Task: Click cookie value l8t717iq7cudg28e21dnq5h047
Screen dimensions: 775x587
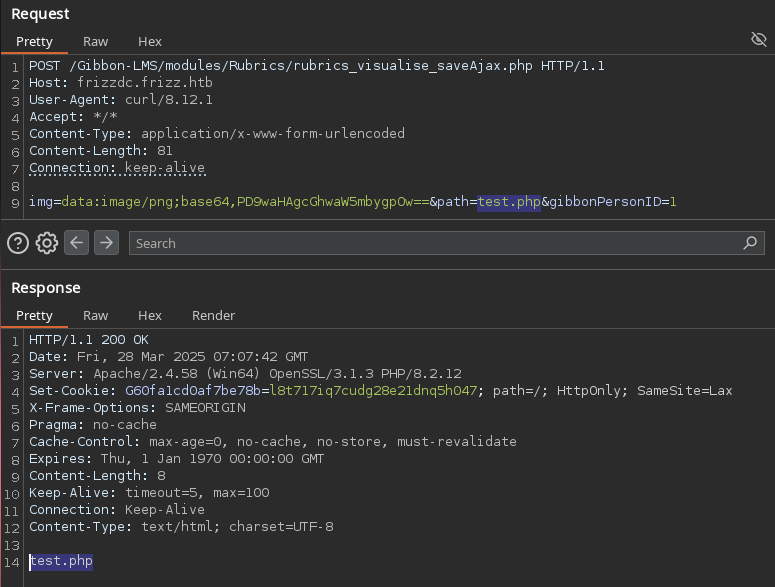Action: pyautogui.click(x=373, y=390)
